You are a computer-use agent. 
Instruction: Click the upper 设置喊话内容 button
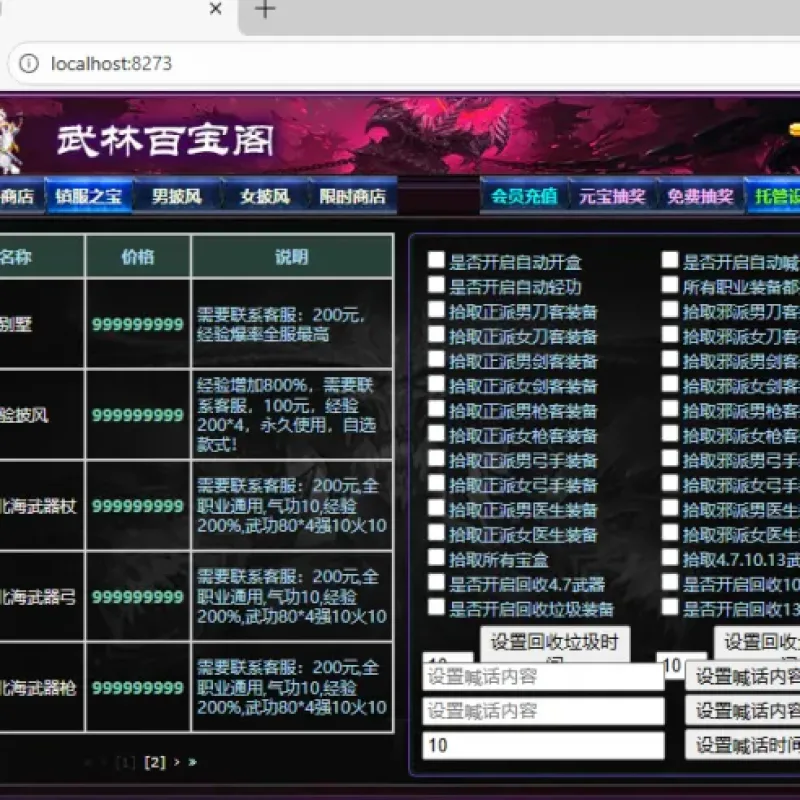click(745, 677)
